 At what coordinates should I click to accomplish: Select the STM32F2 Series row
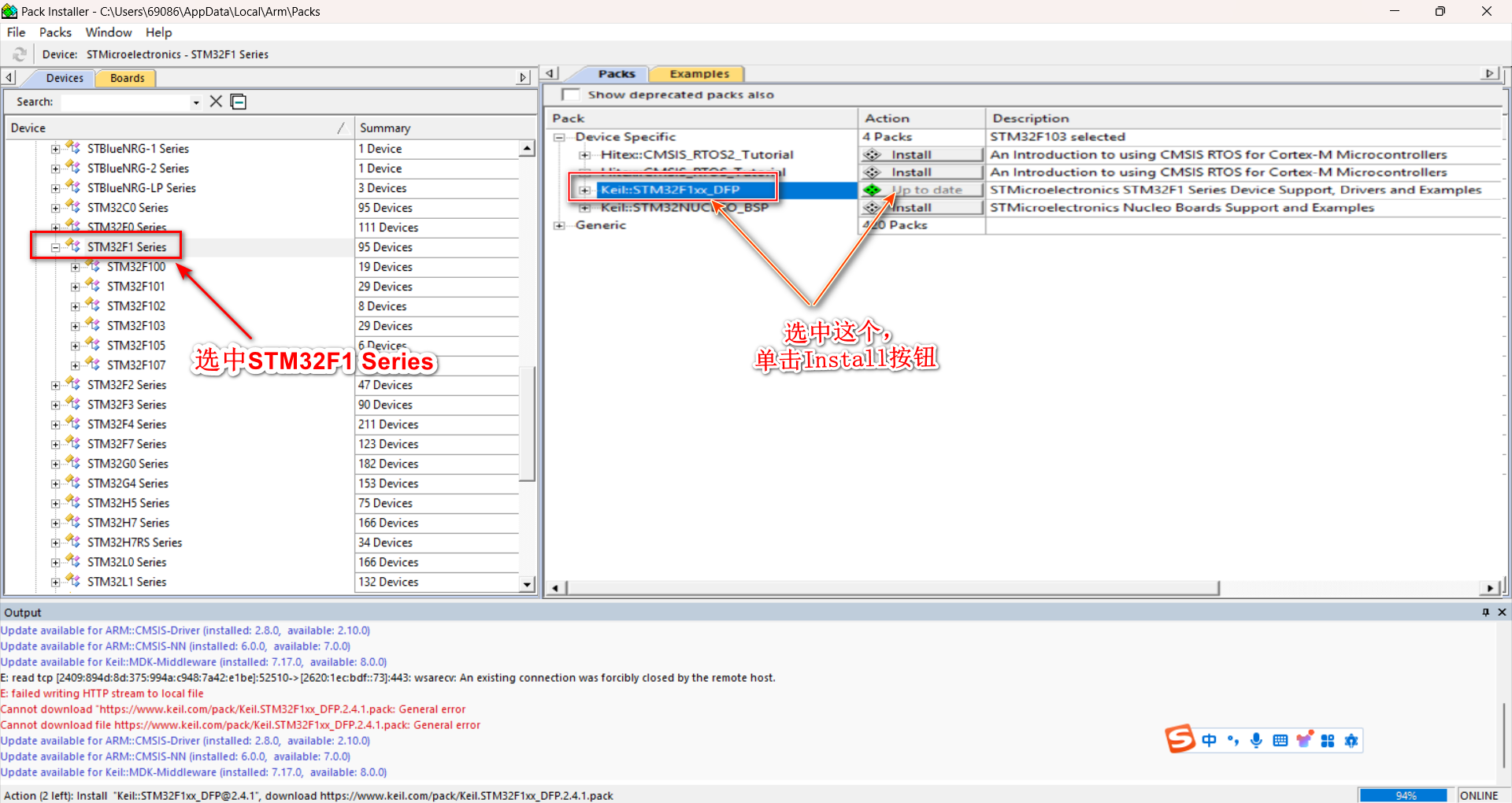127,385
